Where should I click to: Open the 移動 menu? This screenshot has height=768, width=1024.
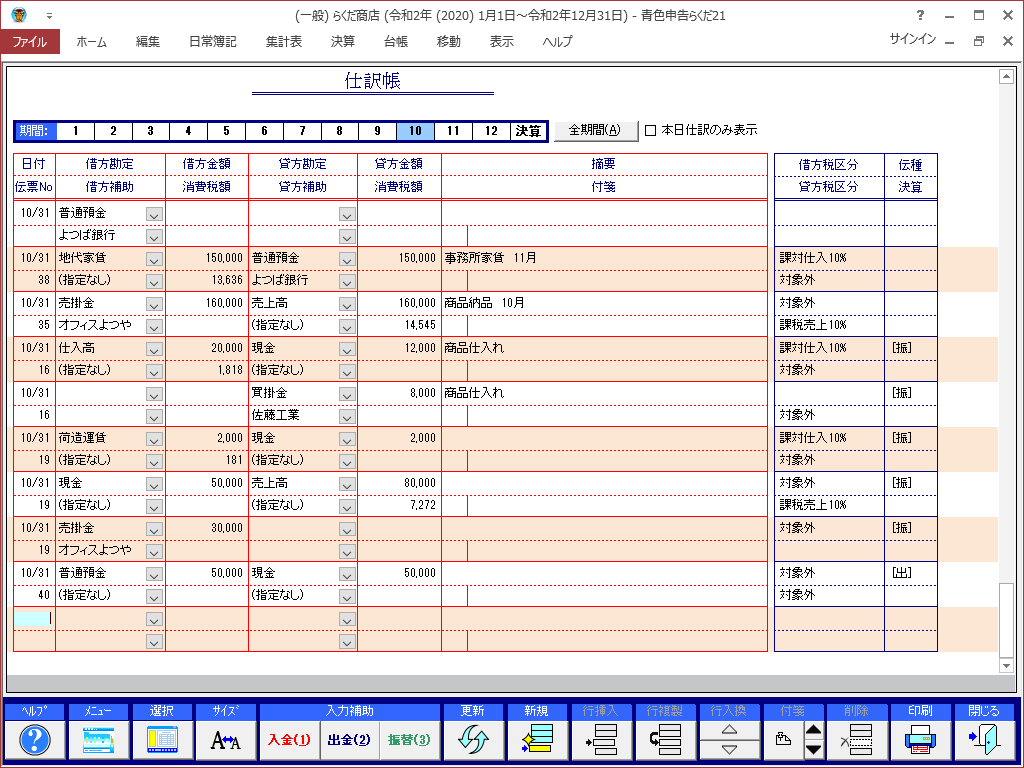point(449,42)
